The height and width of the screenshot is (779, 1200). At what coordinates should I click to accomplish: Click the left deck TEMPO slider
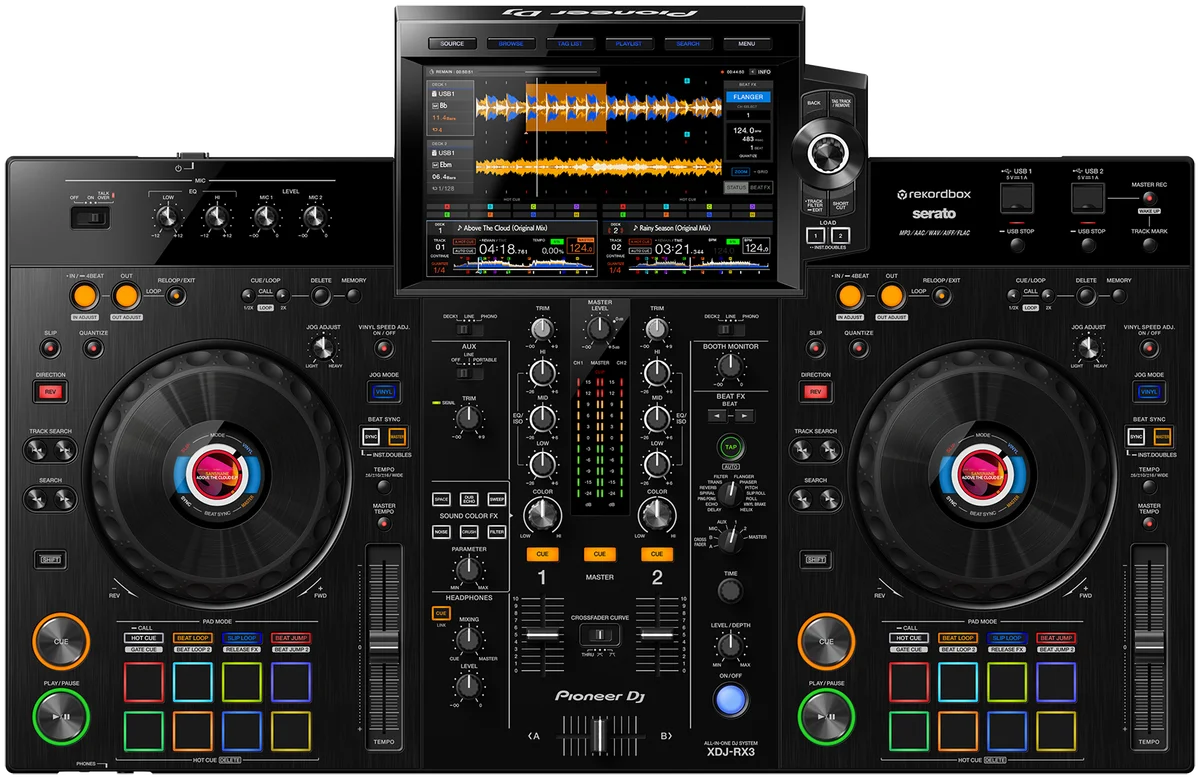tap(385, 645)
